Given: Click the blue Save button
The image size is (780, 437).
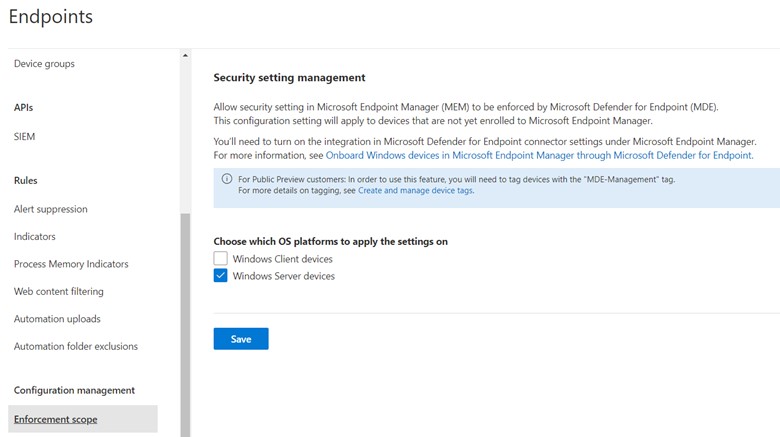Looking at the screenshot, I should click(241, 339).
